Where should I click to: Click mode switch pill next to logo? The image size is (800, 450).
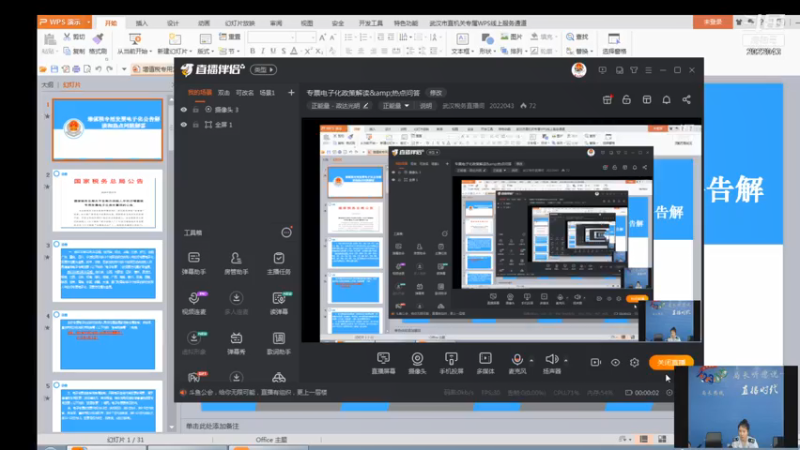(264, 70)
